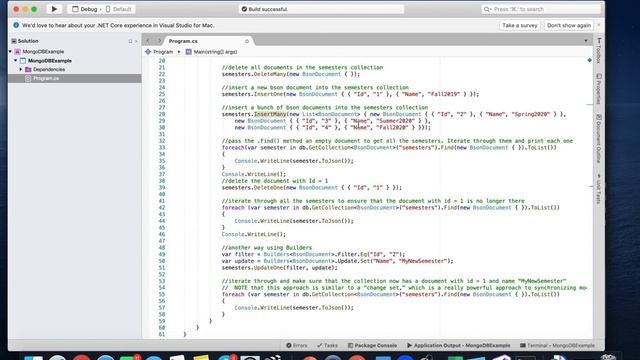Screen dimensions: 640x360
Task: Open the Unit Tests side pad
Action: pos(599,189)
